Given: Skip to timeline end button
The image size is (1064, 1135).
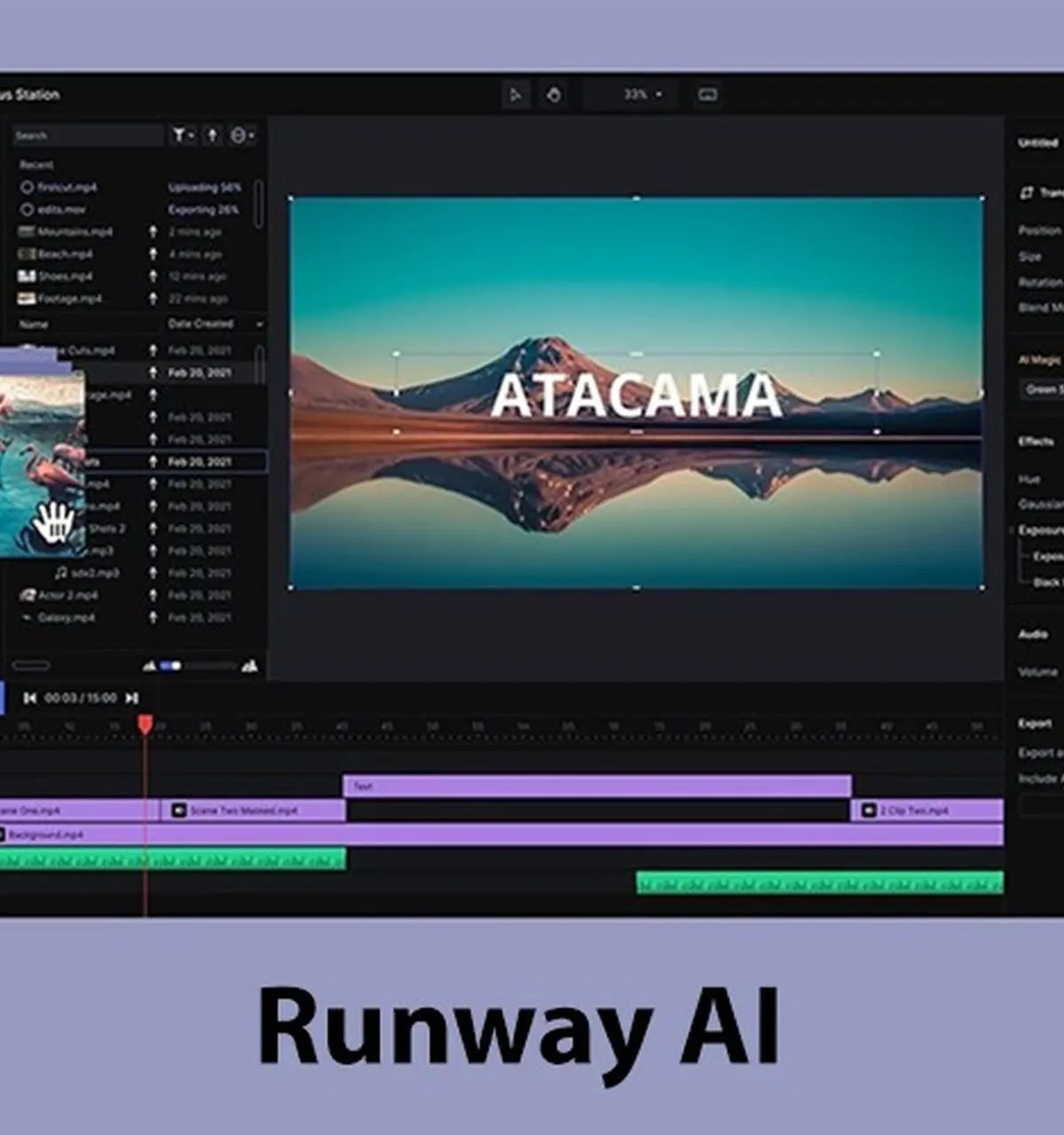Looking at the screenshot, I should coord(132,698).
